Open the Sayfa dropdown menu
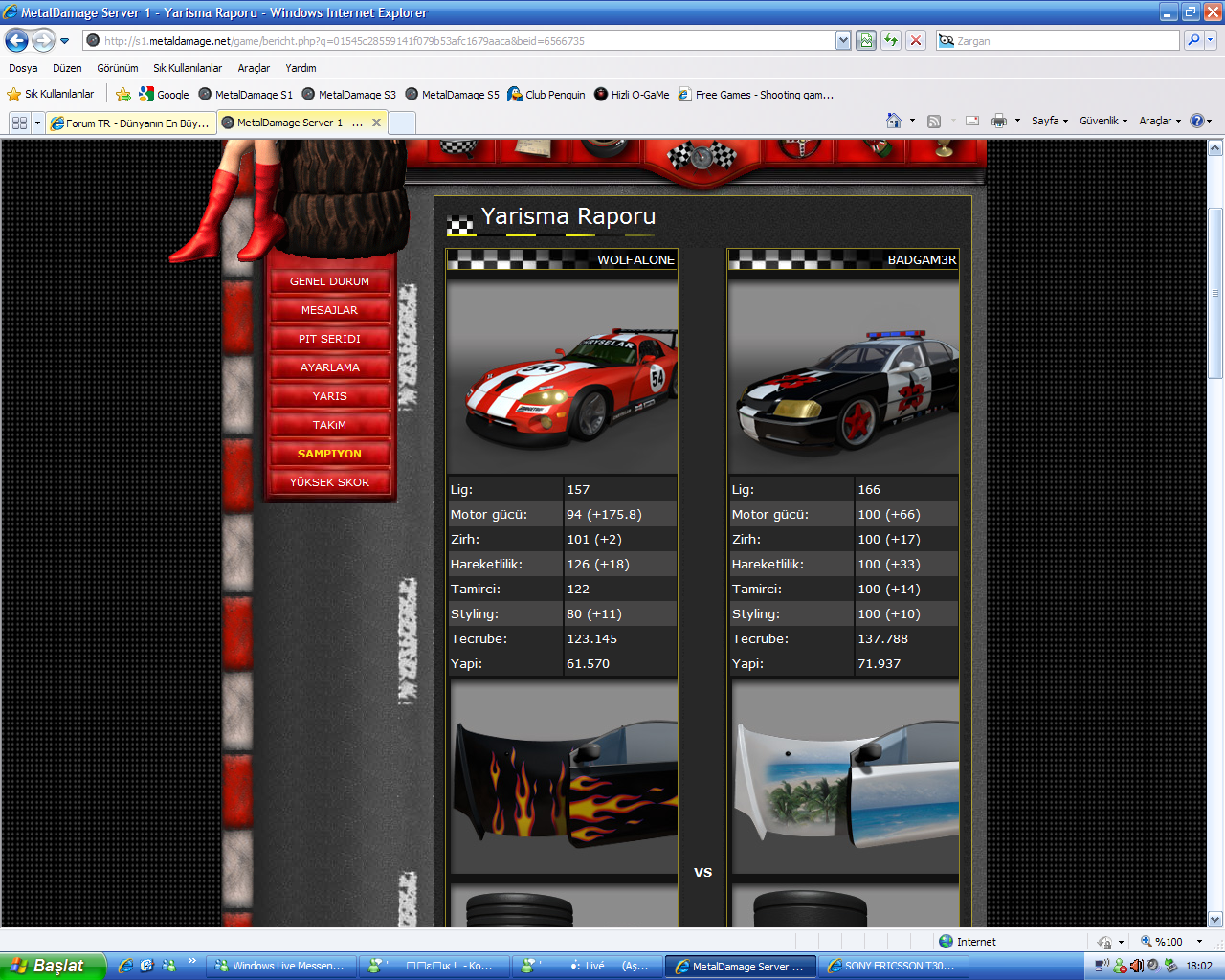This screenshot has width=1225, height=980. click(1050, 121)
